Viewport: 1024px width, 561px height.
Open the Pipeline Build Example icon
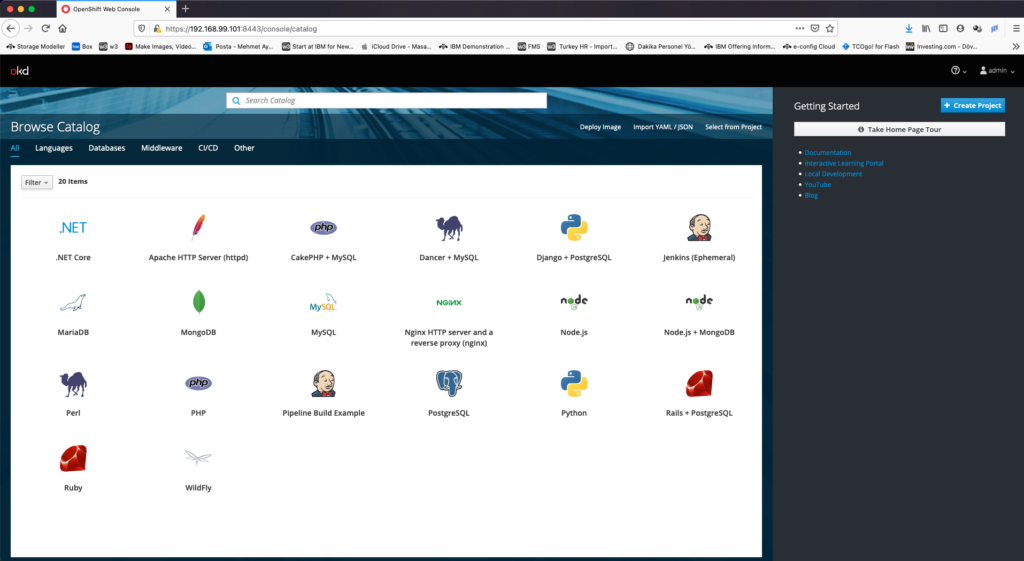click(323, 383)
